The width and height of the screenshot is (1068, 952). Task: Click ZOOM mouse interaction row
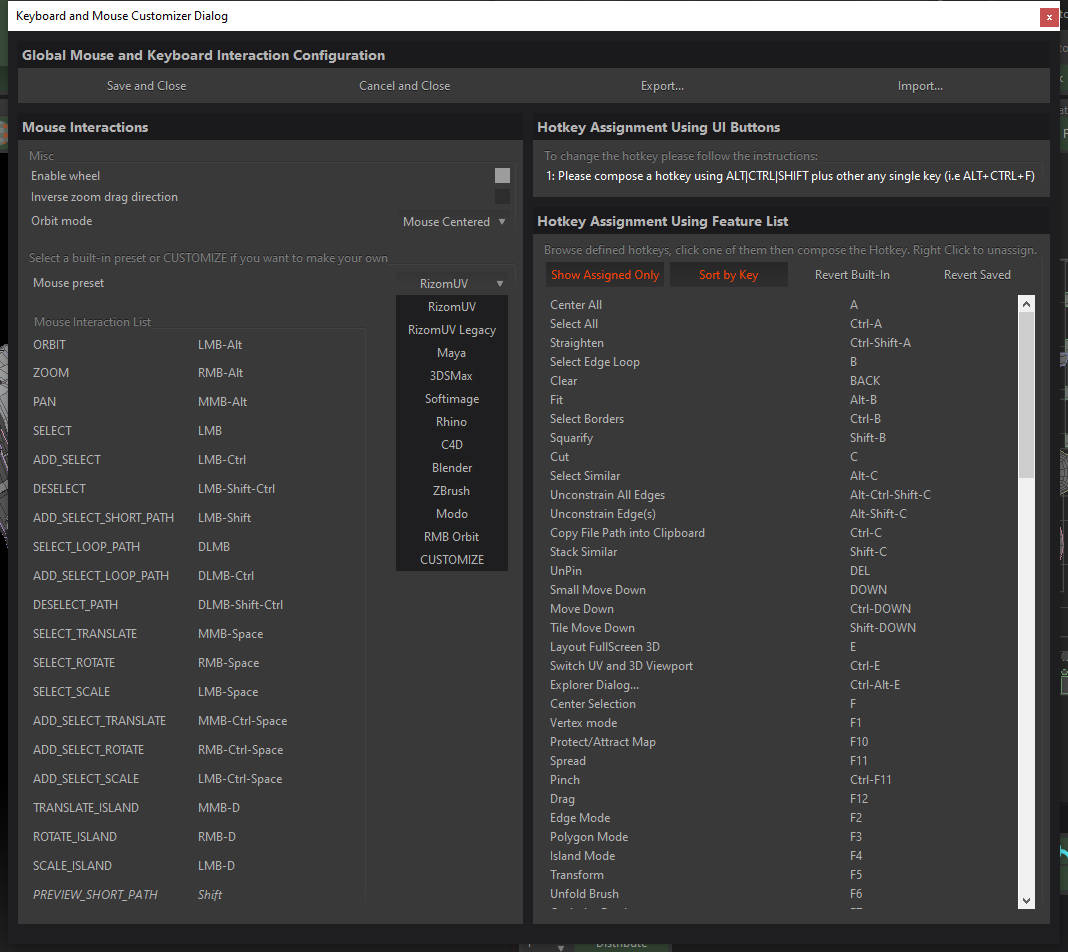click(198, 373)
